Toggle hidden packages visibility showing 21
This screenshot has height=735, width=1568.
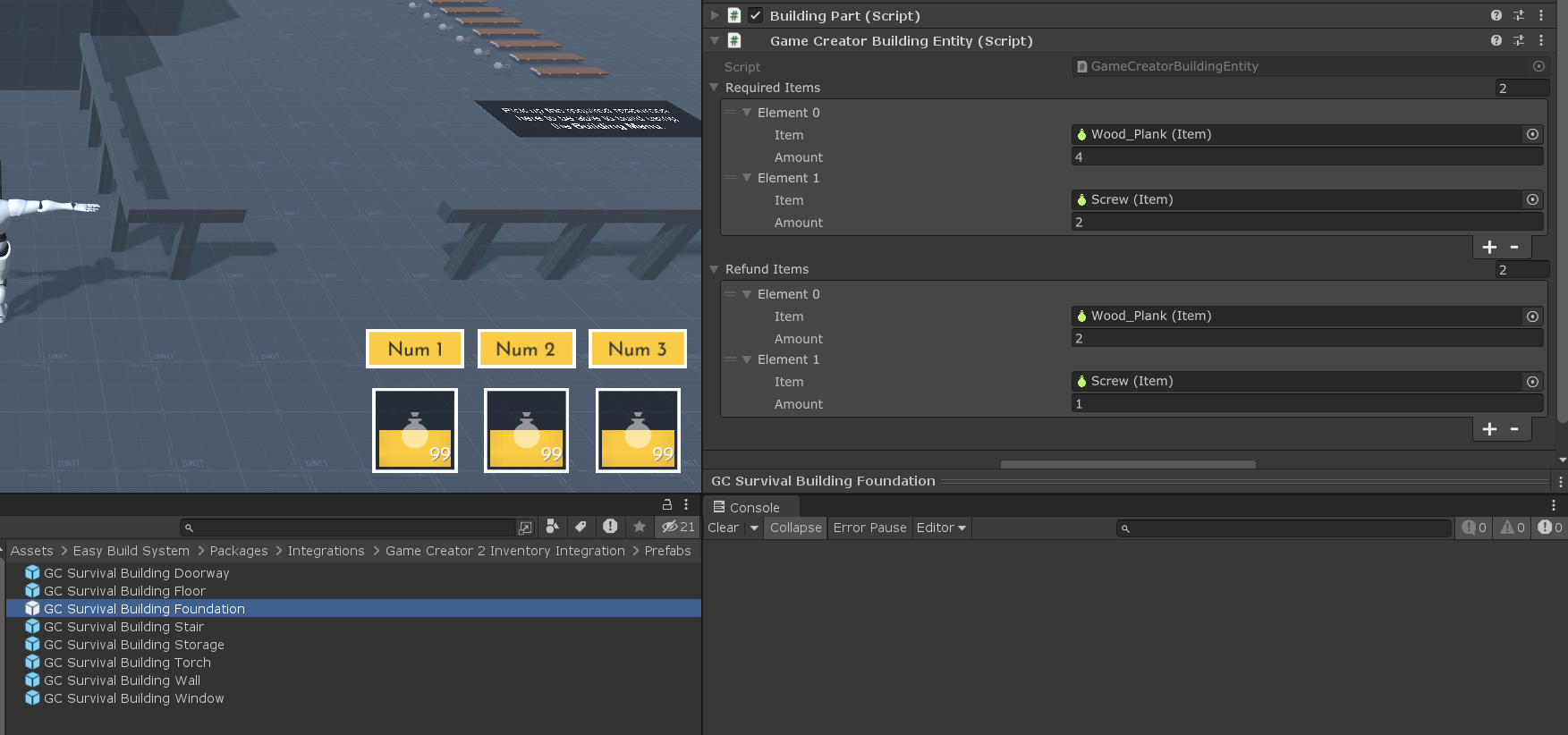click(678, 527)
